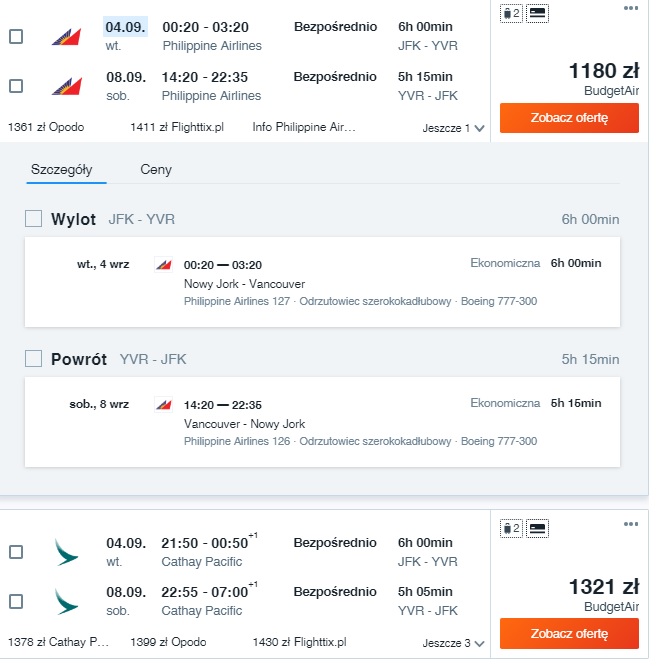Open the 1361 zł Opodo price link

point(46,128)
